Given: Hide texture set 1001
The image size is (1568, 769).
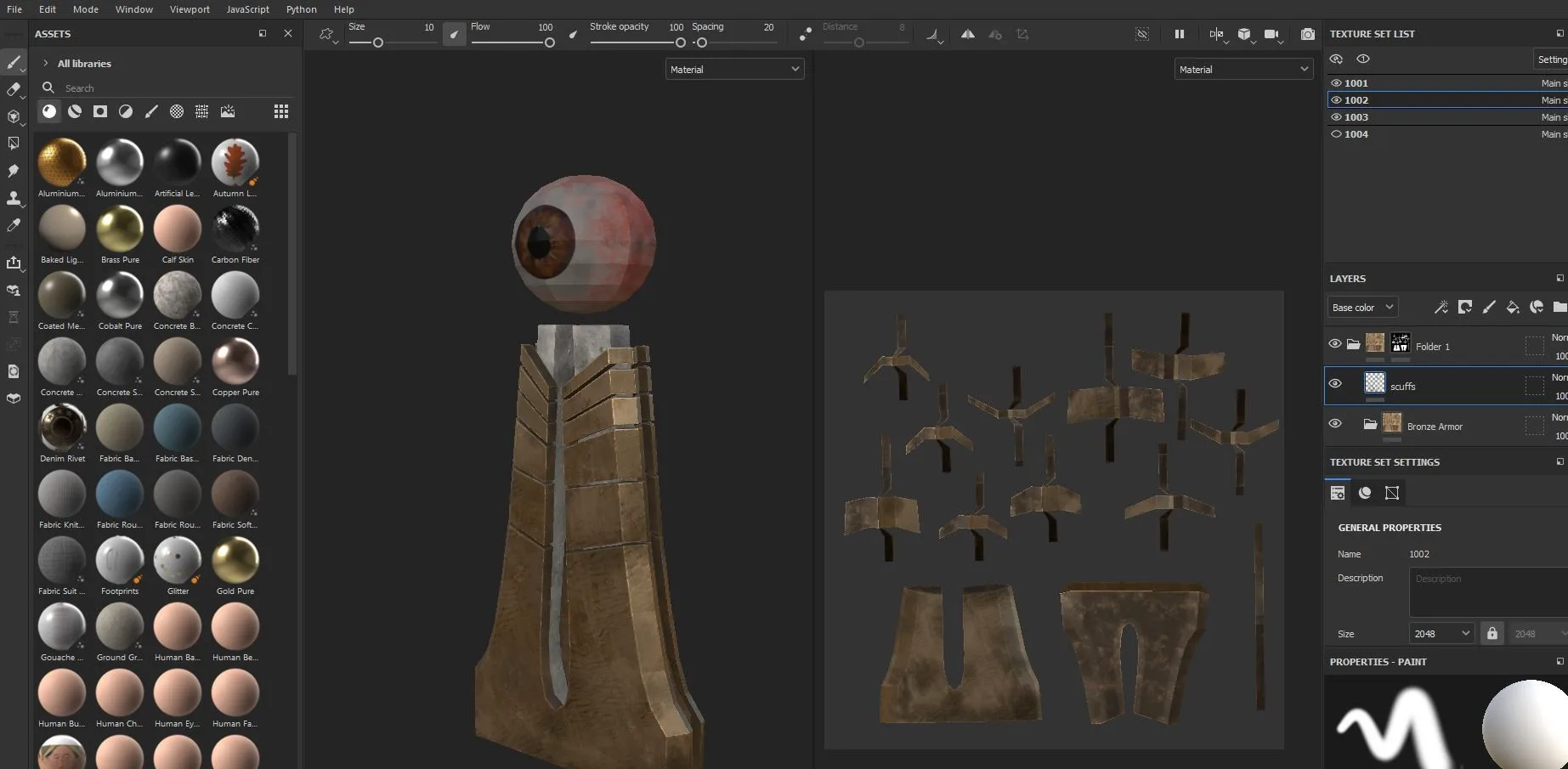Looking at the screenshot, I should (1336, 83).
